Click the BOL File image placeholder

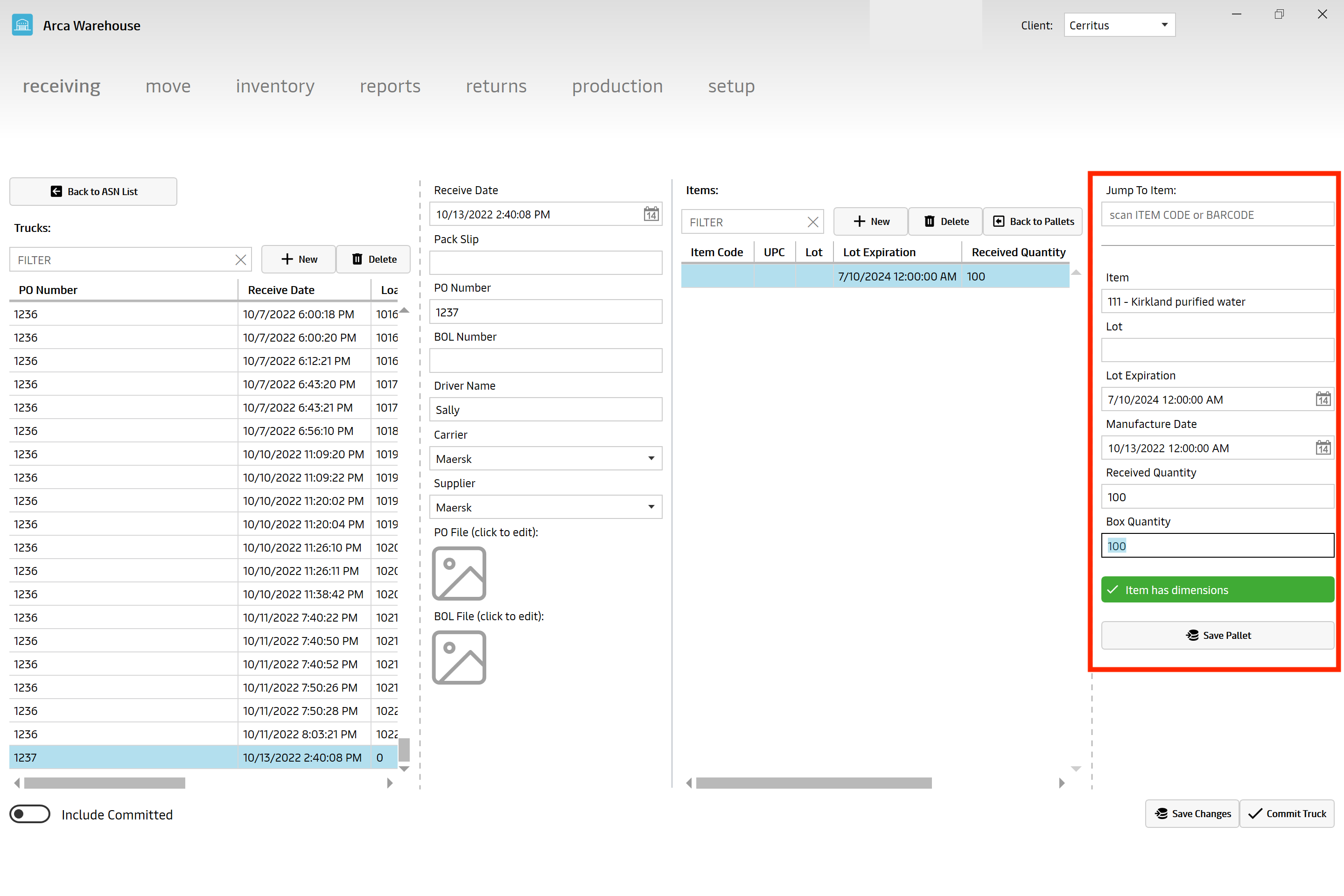459,658
